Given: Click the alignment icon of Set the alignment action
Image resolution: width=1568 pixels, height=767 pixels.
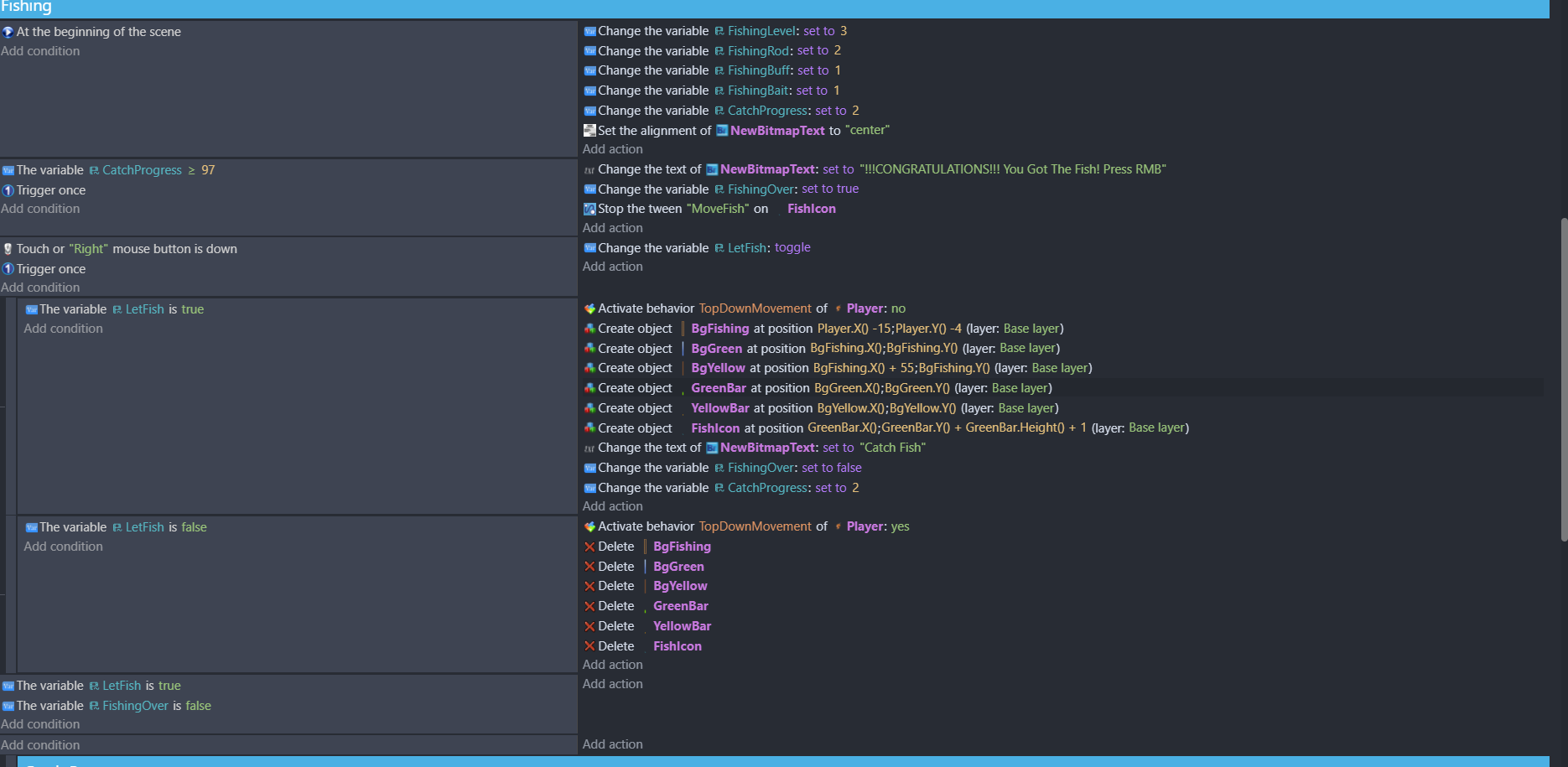Looking at the screenshot, I should click(589, 130).
